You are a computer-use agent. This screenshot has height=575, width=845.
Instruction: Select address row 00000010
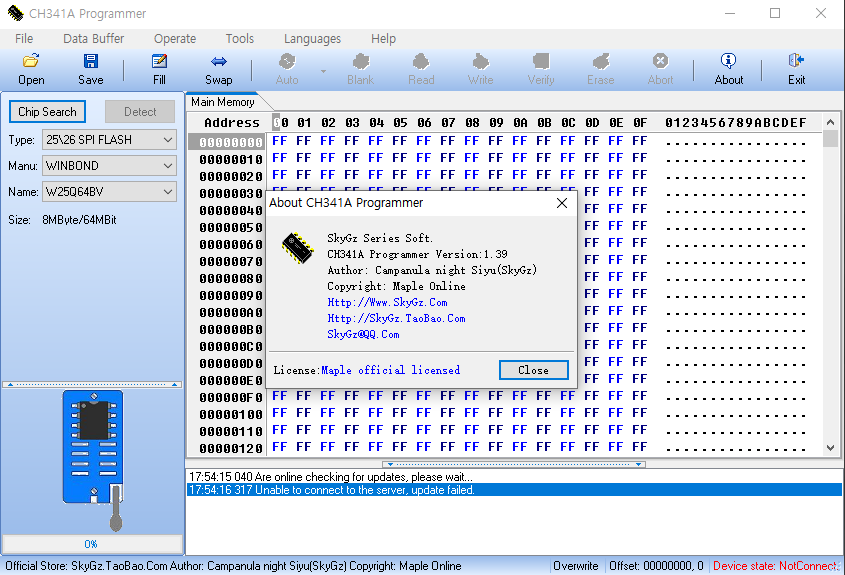(x=231, y=160)
